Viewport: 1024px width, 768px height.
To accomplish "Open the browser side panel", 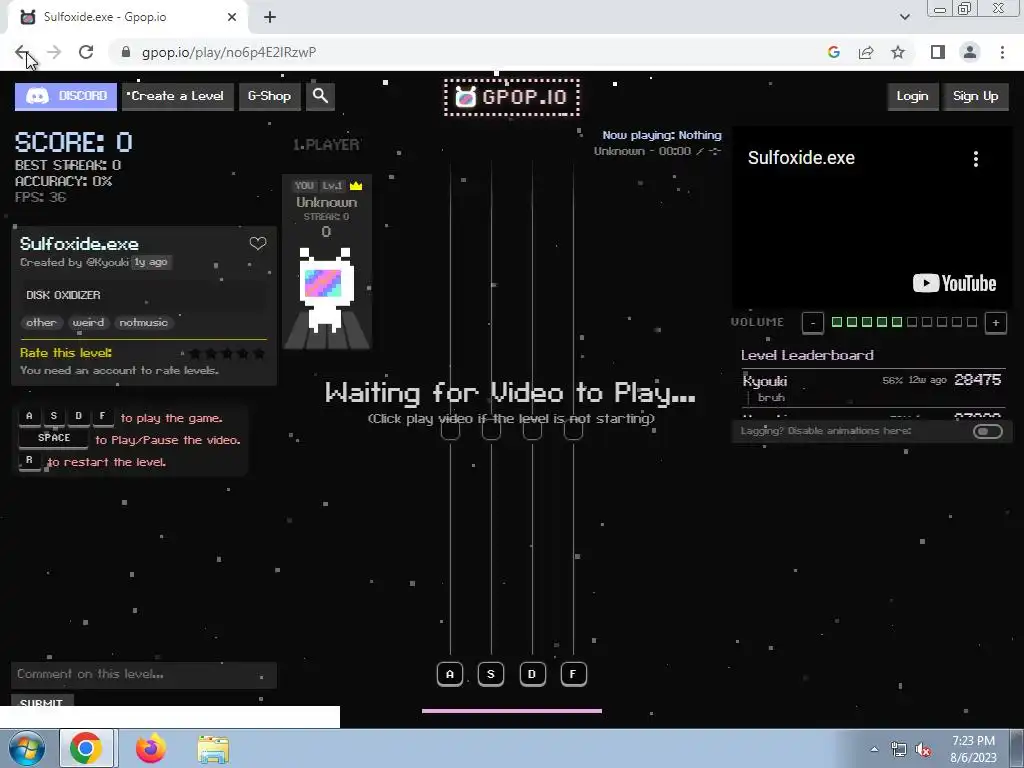I will pos(938,52).
